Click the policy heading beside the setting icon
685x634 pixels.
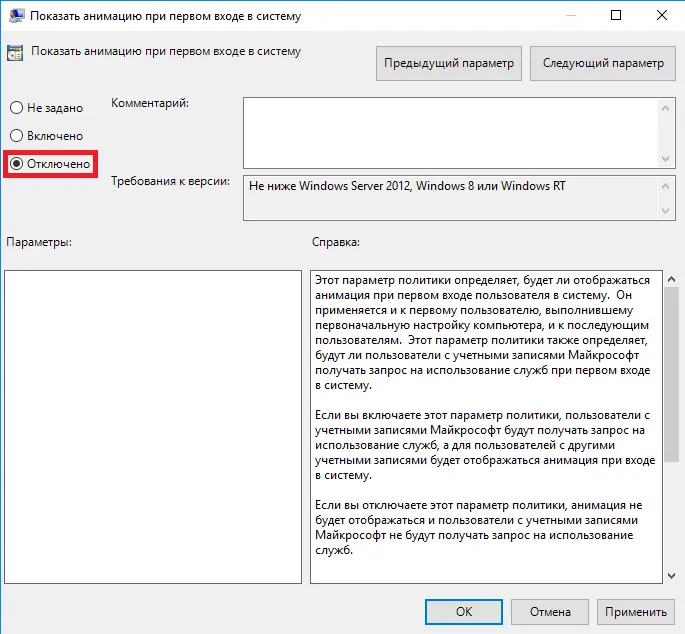tap(166, 52)
